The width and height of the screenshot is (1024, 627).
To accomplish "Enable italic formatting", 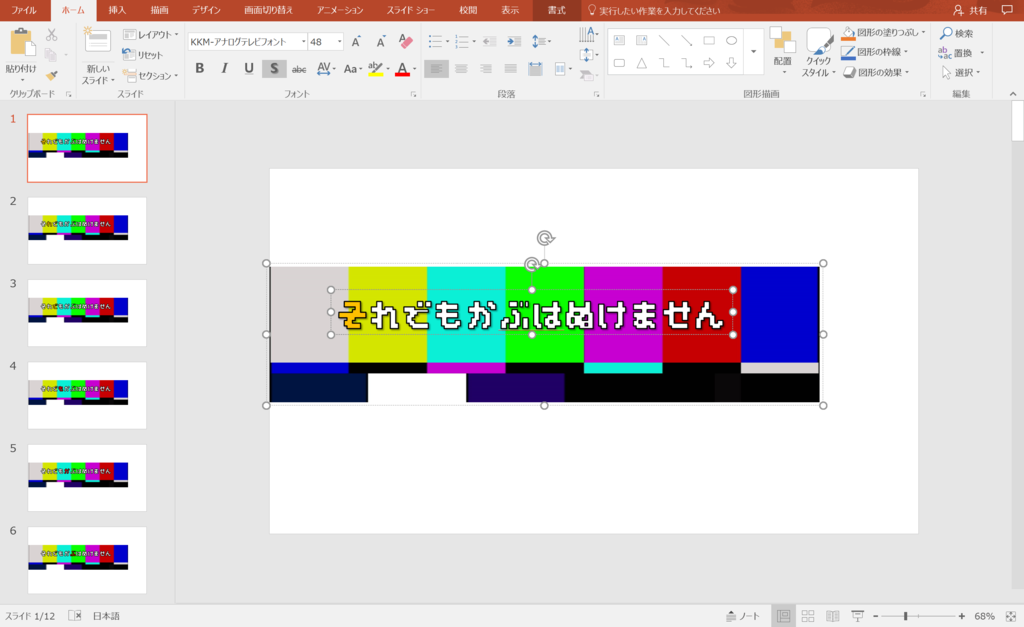I will [224, 68].
